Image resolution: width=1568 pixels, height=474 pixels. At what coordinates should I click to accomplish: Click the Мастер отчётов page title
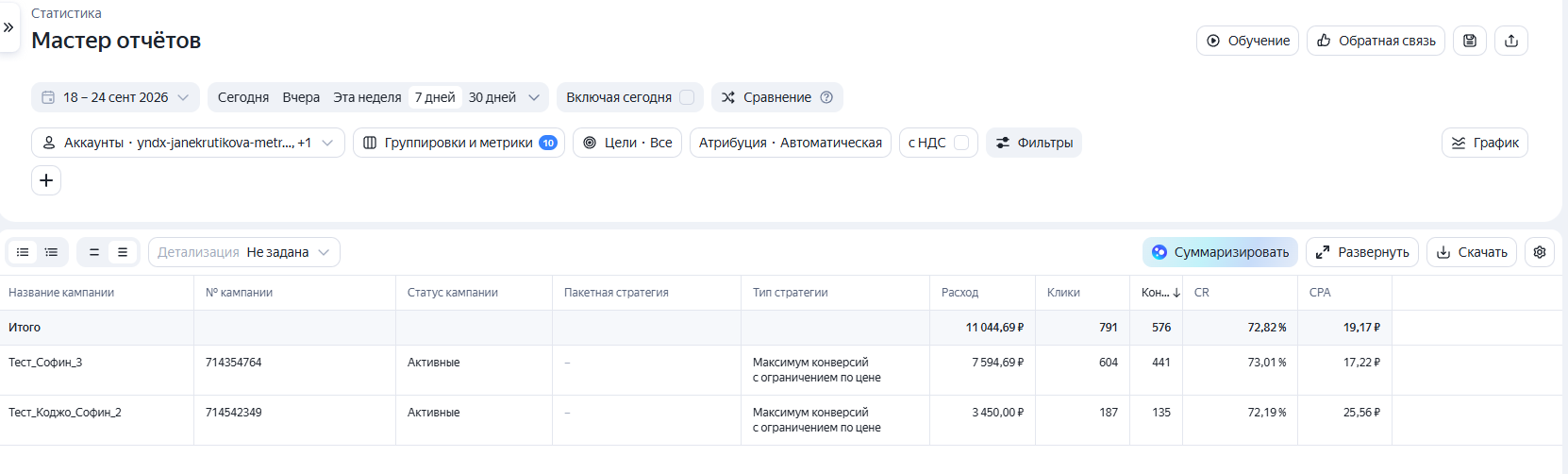[116, 41]
